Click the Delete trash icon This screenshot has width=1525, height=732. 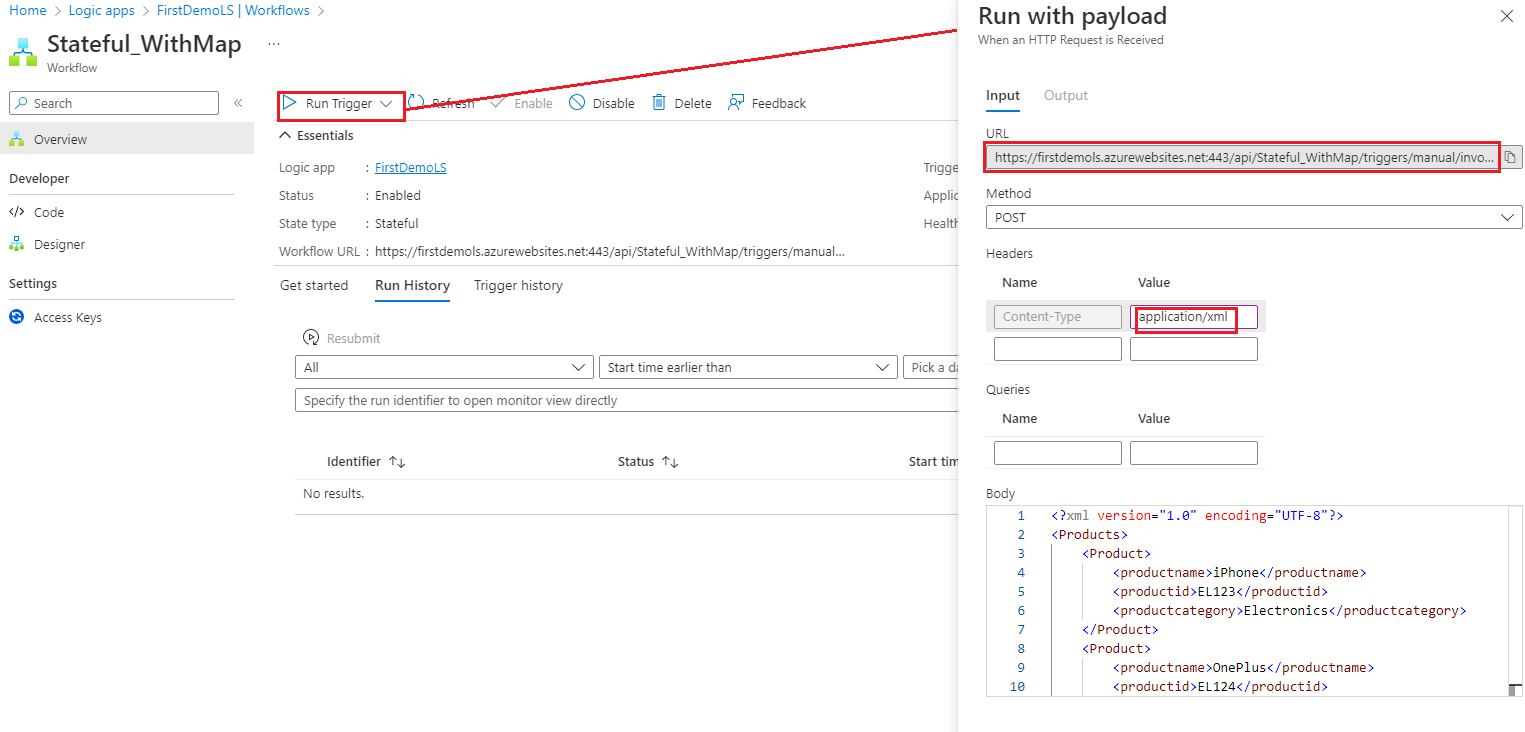[659, 103]
